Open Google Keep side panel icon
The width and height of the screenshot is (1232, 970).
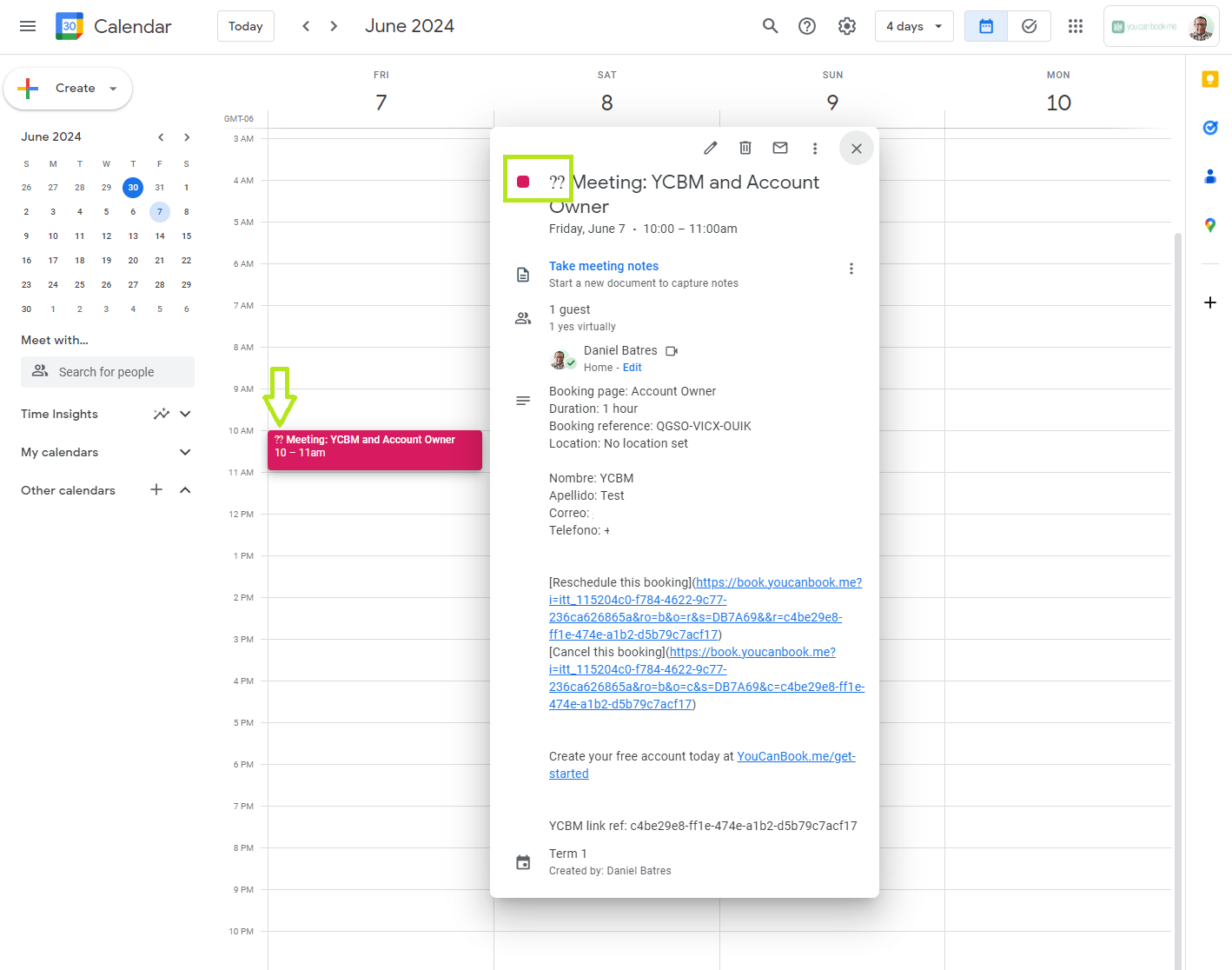[1210, 79]
